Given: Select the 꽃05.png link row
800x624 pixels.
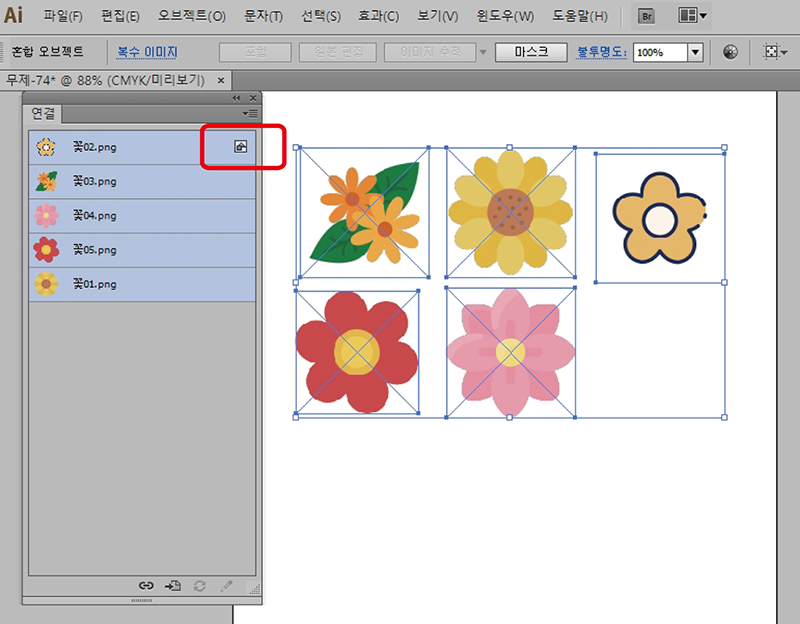Looking at the screenshot, I should tap(142, 250).
